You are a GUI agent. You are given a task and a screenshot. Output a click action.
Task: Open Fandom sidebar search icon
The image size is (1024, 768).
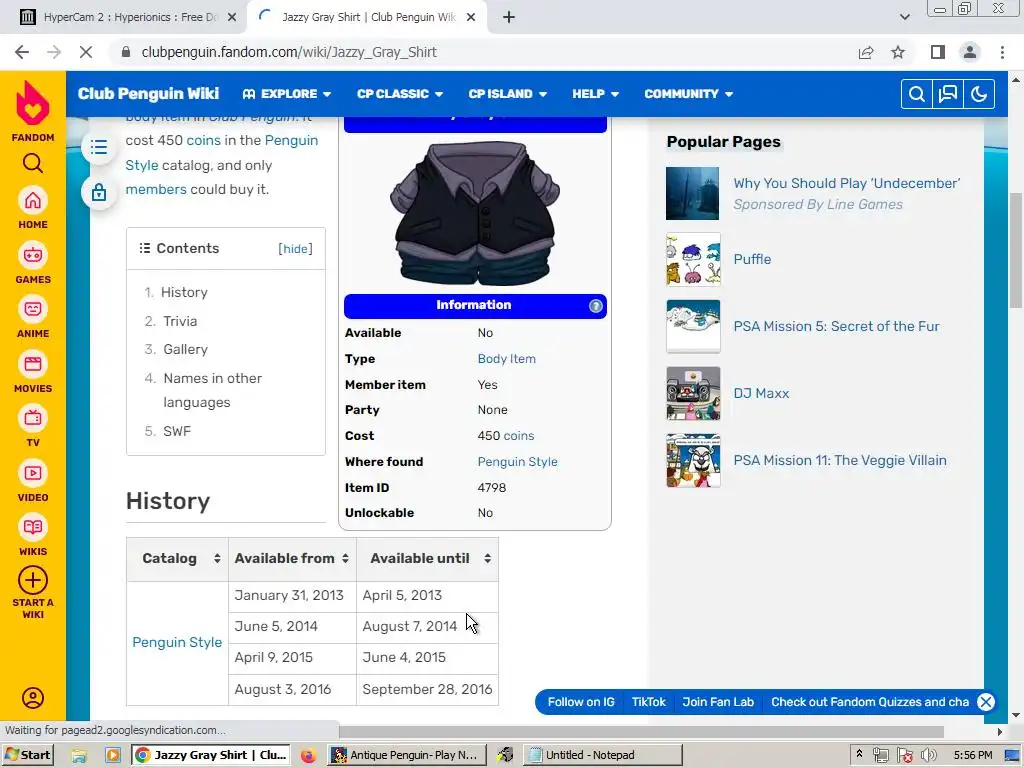(x=33, y=163)
